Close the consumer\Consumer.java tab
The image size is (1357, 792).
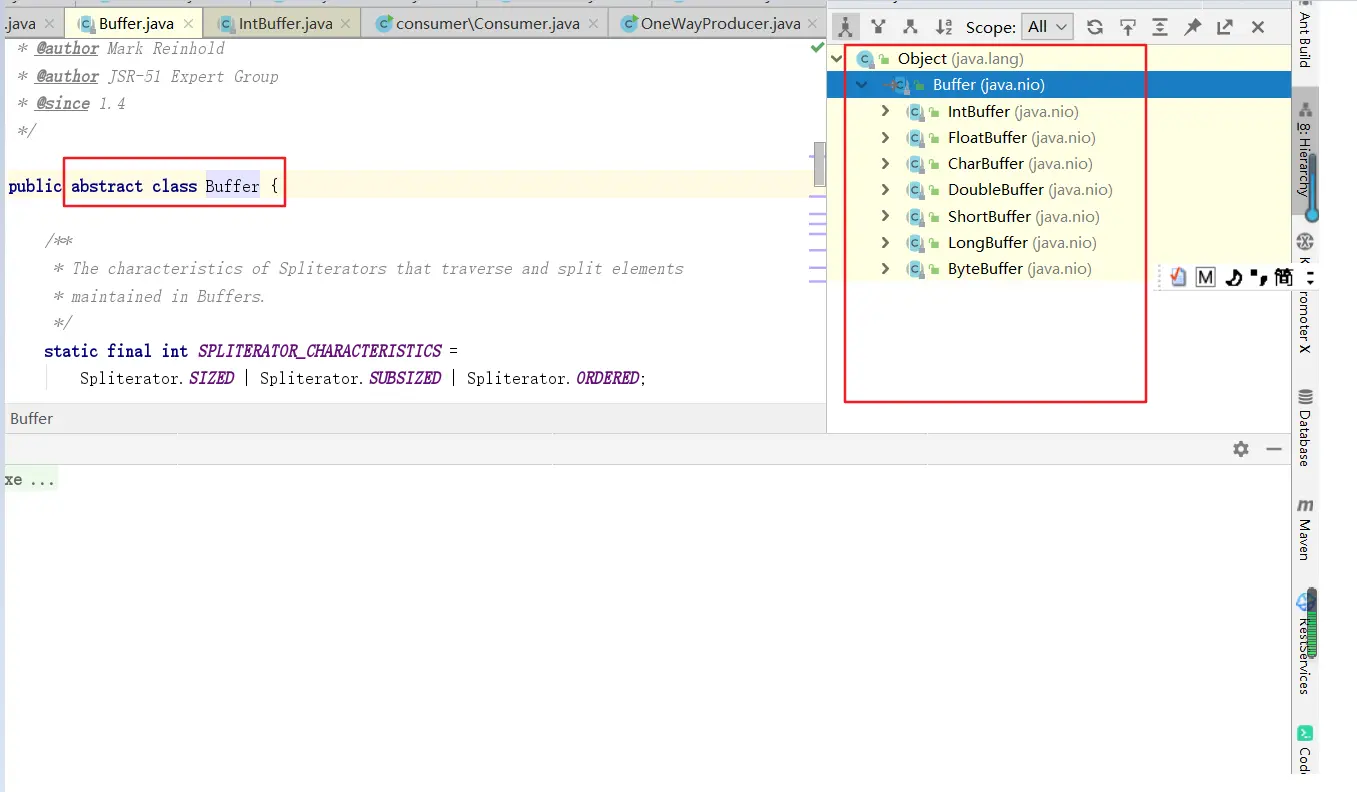point(594,23)
